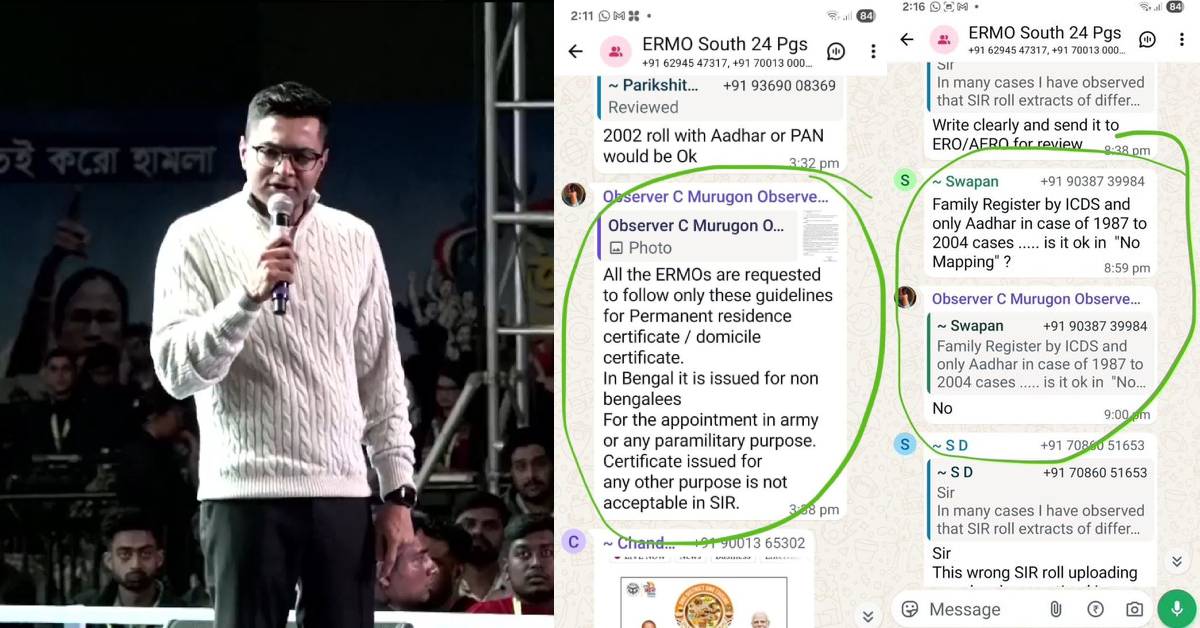Open the emoji picker in the message bar
The image size is (1200, 628).
(x=910, y=609)
